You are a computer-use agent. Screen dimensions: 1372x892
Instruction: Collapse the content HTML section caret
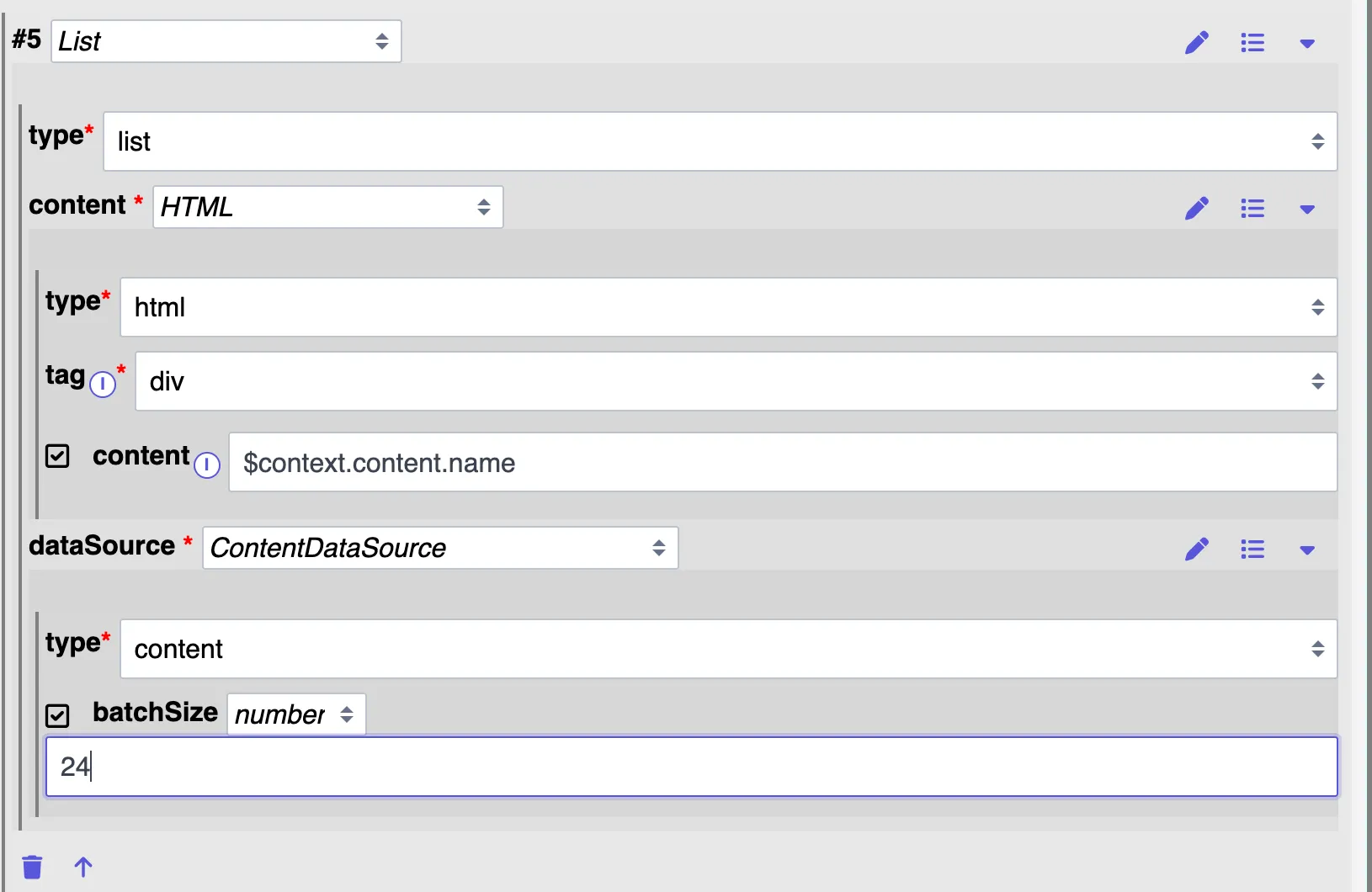[x=1307, y=210]
